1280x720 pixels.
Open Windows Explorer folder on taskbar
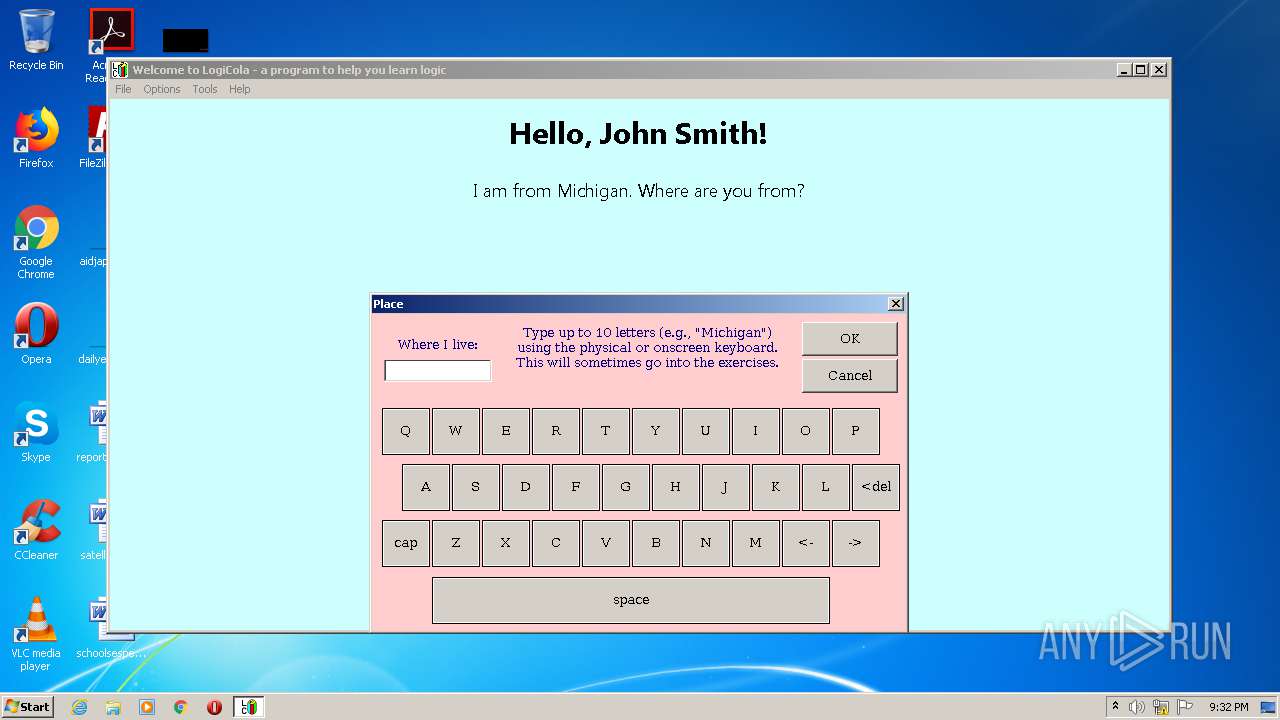coord(113,707)
